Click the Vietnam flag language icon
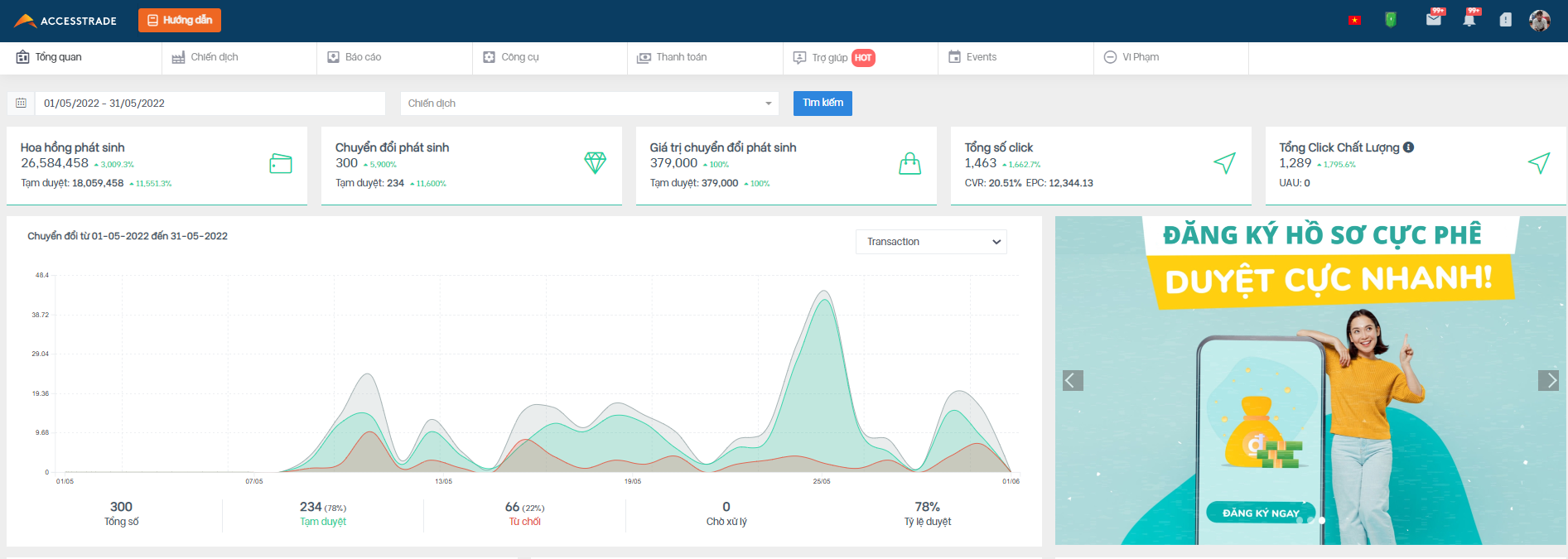 (x=1354, y=20)
